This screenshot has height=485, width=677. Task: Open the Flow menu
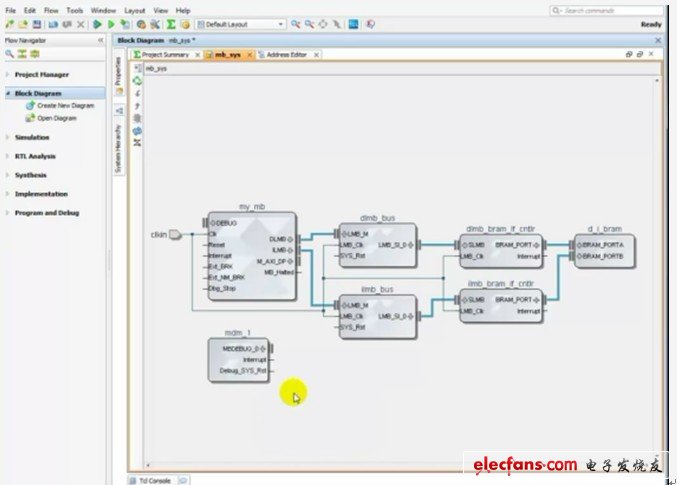pyautogui.click(x=51, y=10)
